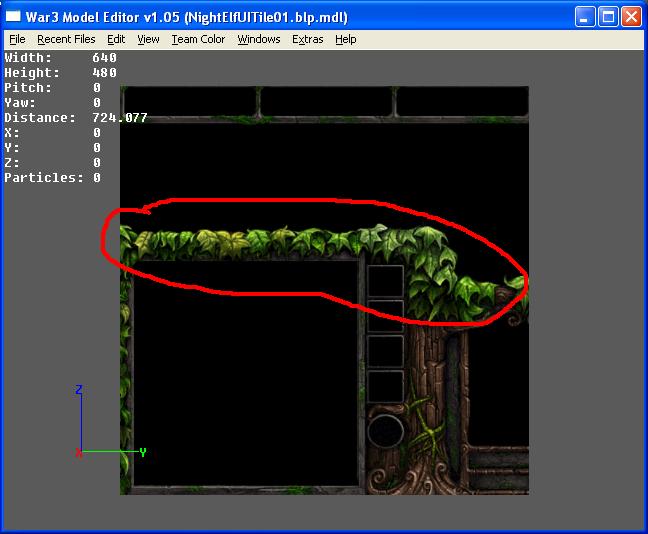Screen dimensions: 648x534
Task: Open the Windows menu
Action: coord(259,39)
